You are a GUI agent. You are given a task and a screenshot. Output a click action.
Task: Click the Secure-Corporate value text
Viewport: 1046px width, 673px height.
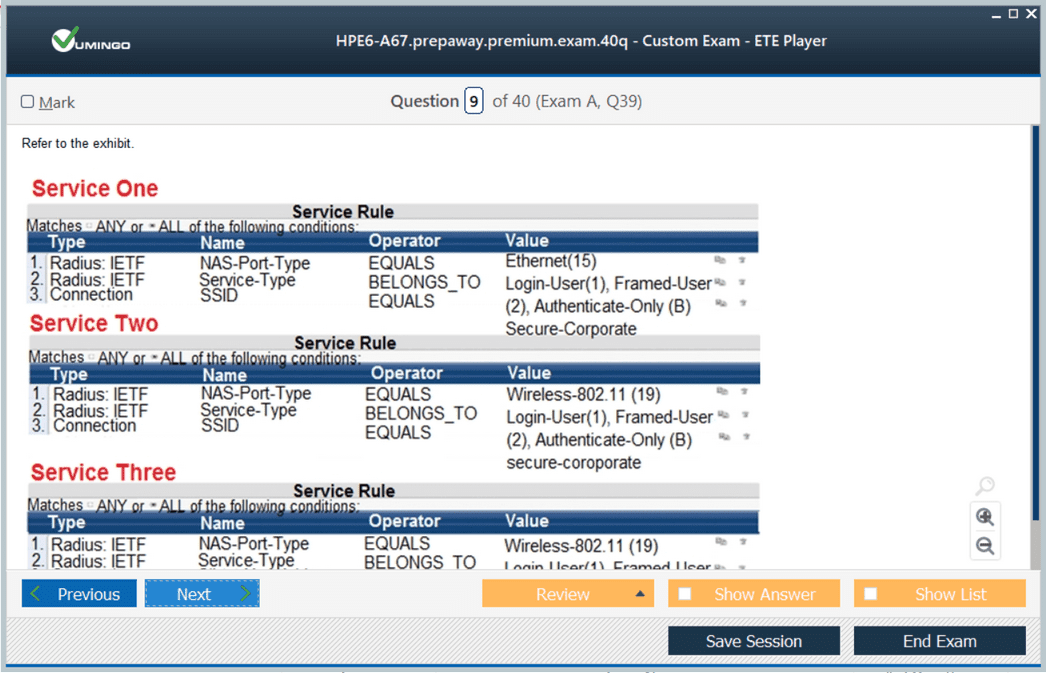571,329
